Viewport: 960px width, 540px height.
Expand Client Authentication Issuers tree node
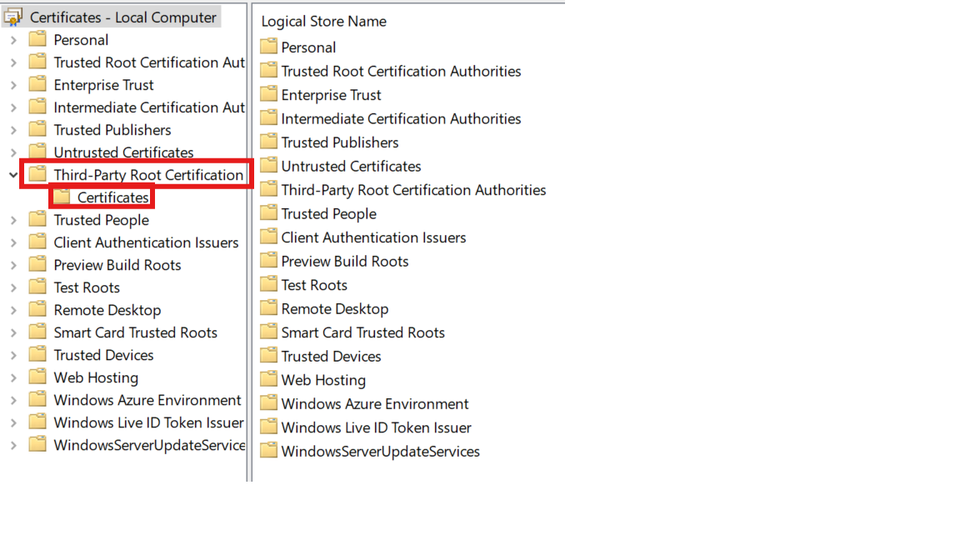coord(13,243)
